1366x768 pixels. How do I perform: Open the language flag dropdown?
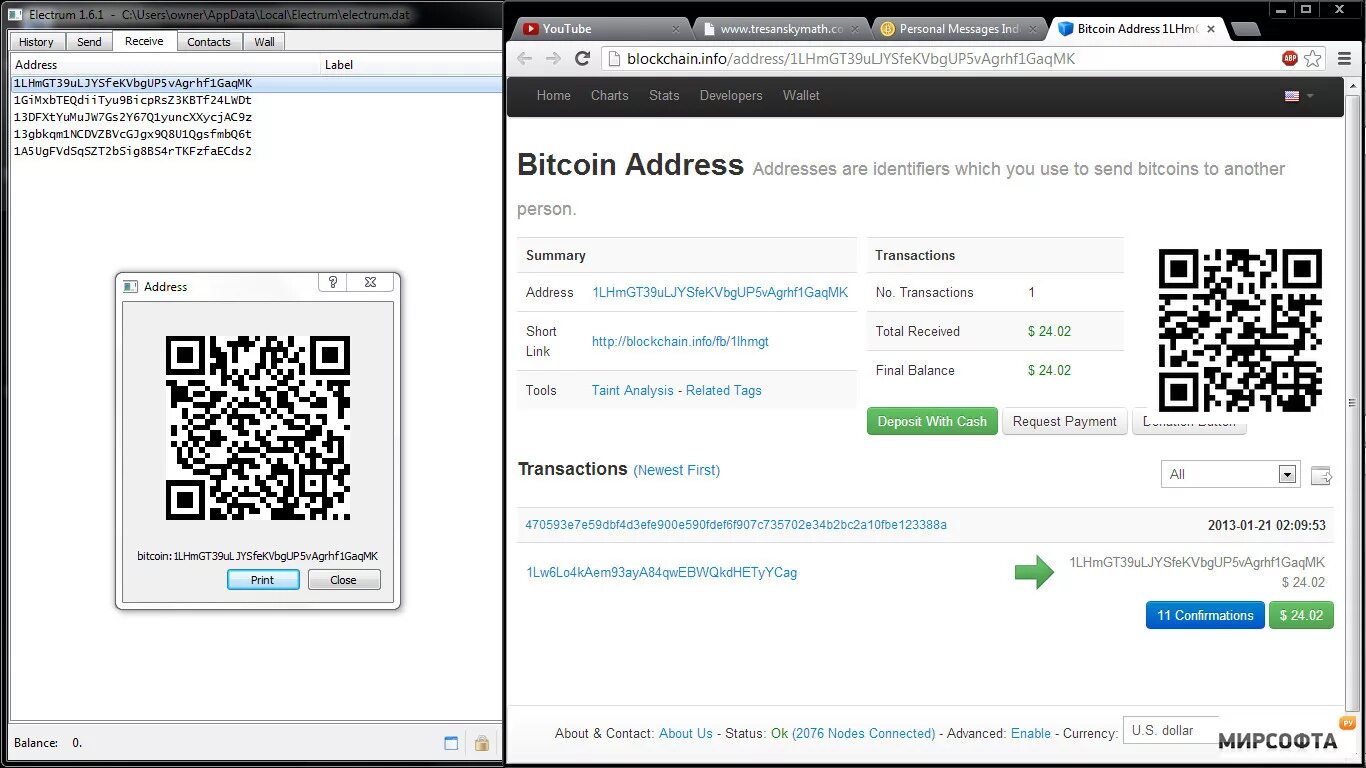pos(1299,96)
